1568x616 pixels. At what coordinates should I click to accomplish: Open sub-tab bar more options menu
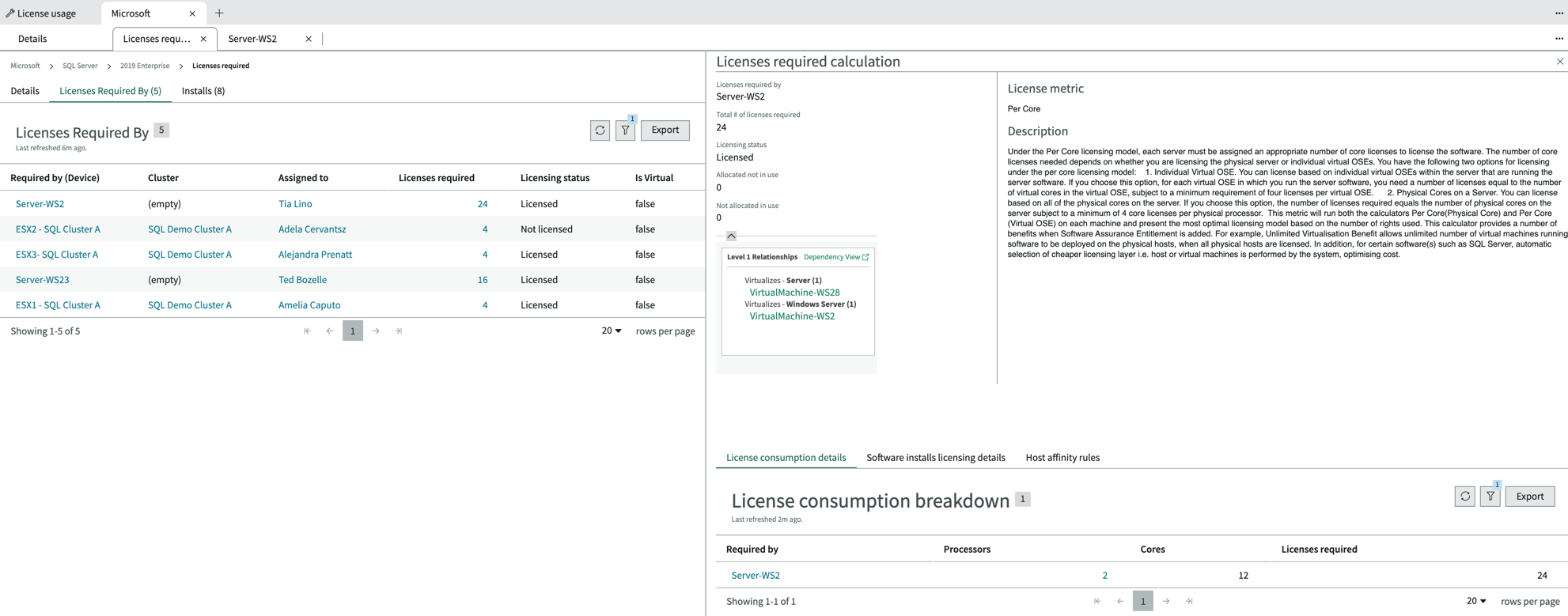tap(1559, 39)
